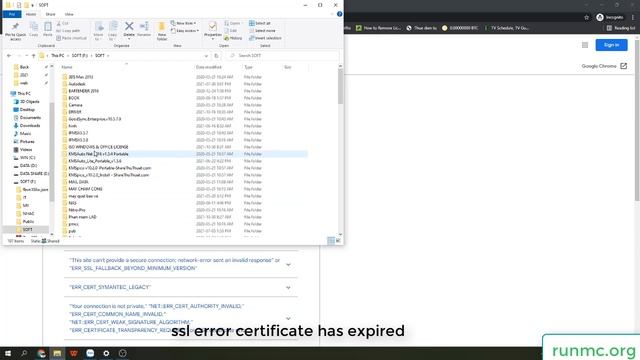The width and height of the screenshot is (640, 360).
Task: Click the blue Sign in button in Chrome
Action: [x=611, y=45]
